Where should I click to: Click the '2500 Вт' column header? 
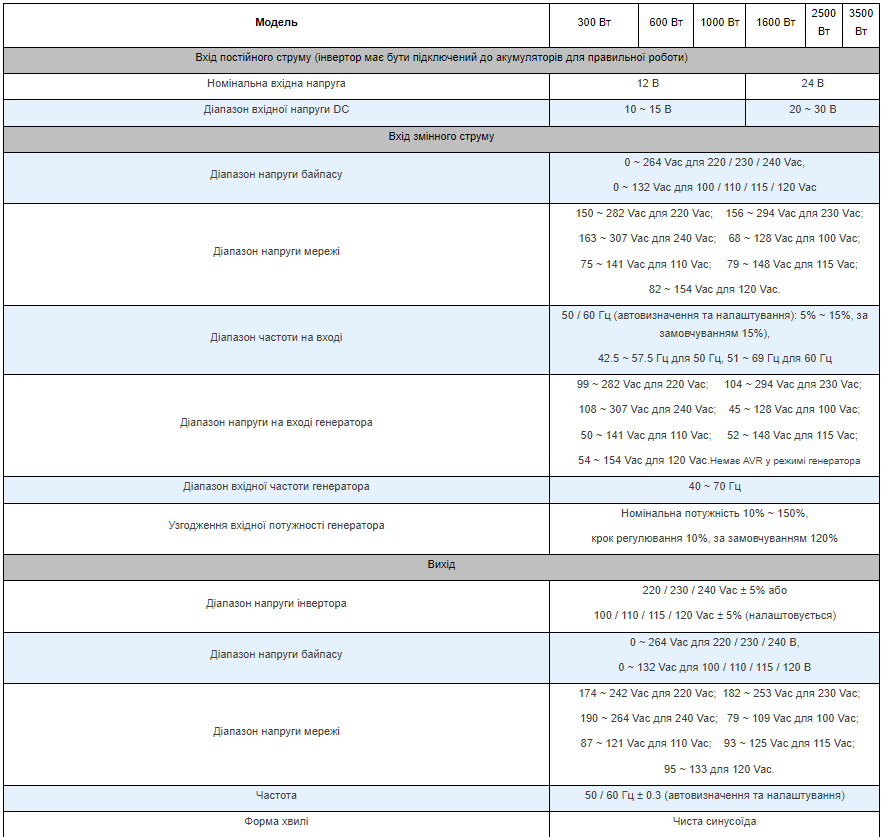click(x=824, y=22)
